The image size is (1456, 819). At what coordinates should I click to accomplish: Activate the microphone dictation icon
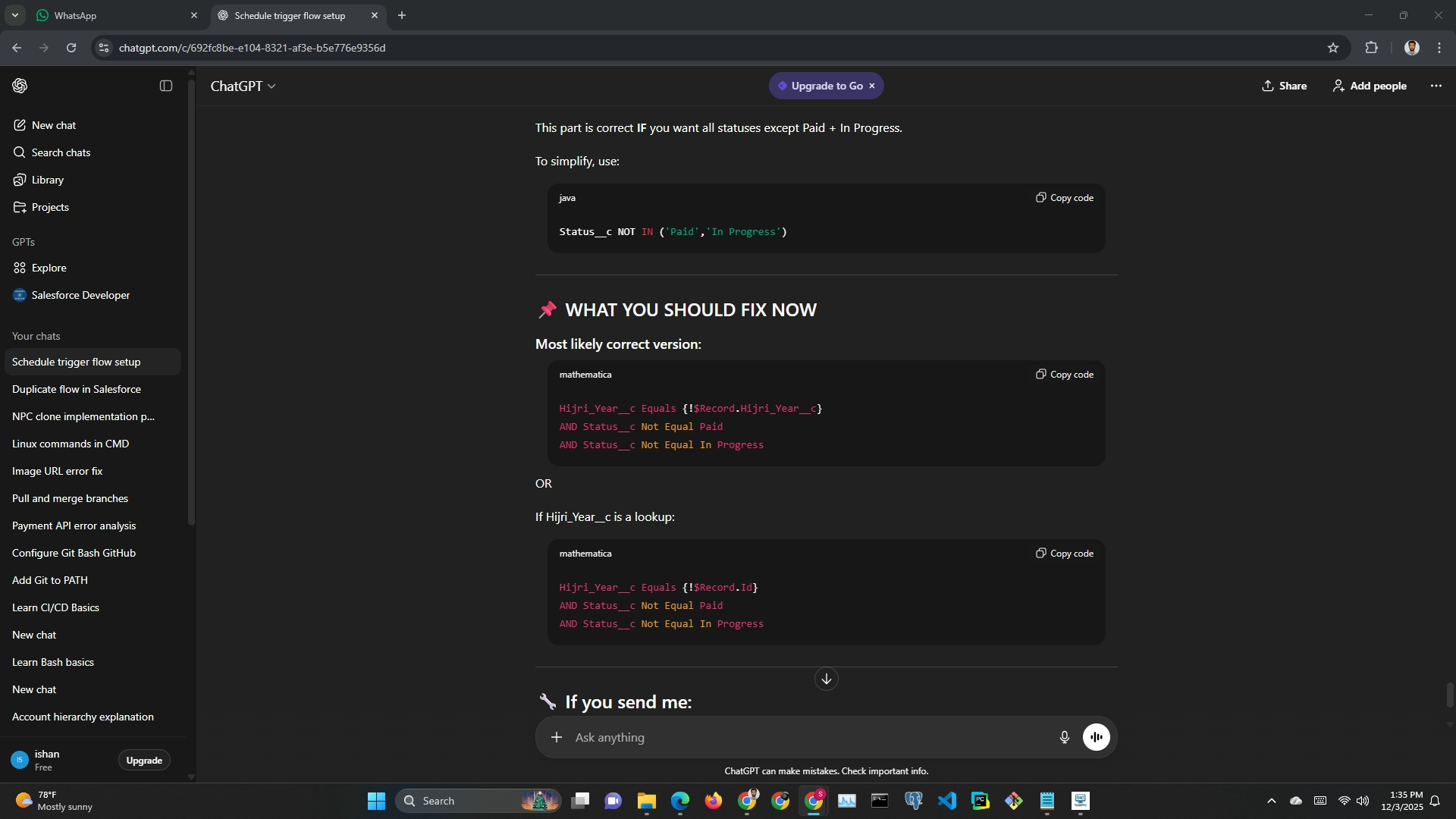(1064, 737)
